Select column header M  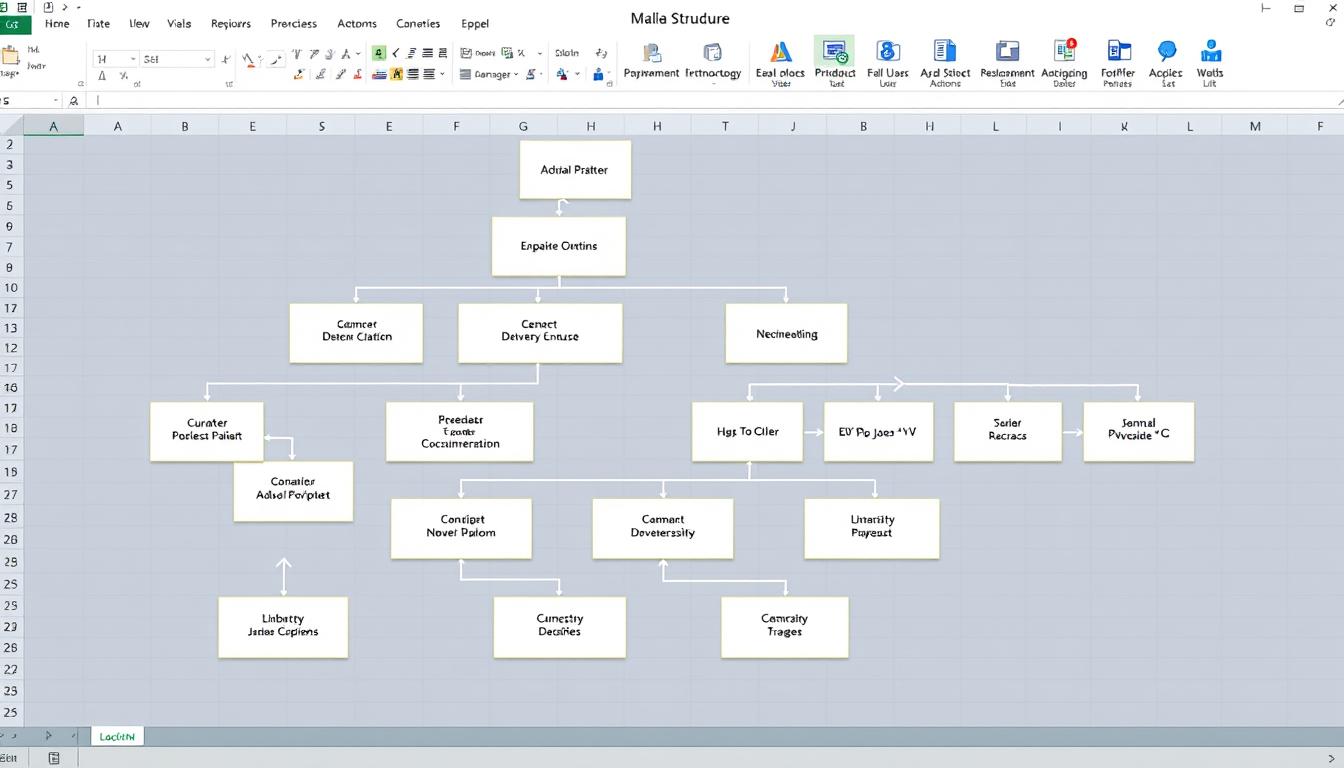coord(1255,126)
